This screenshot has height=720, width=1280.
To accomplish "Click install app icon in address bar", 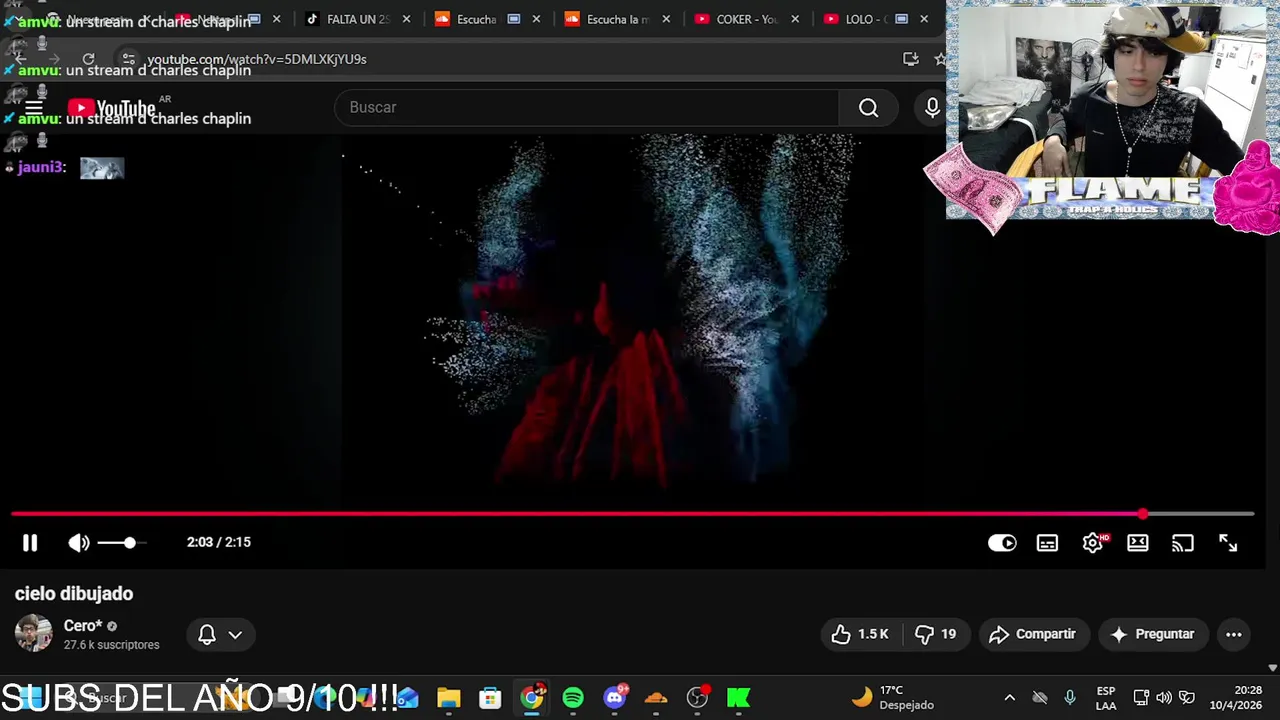I will tap(910, 59).
